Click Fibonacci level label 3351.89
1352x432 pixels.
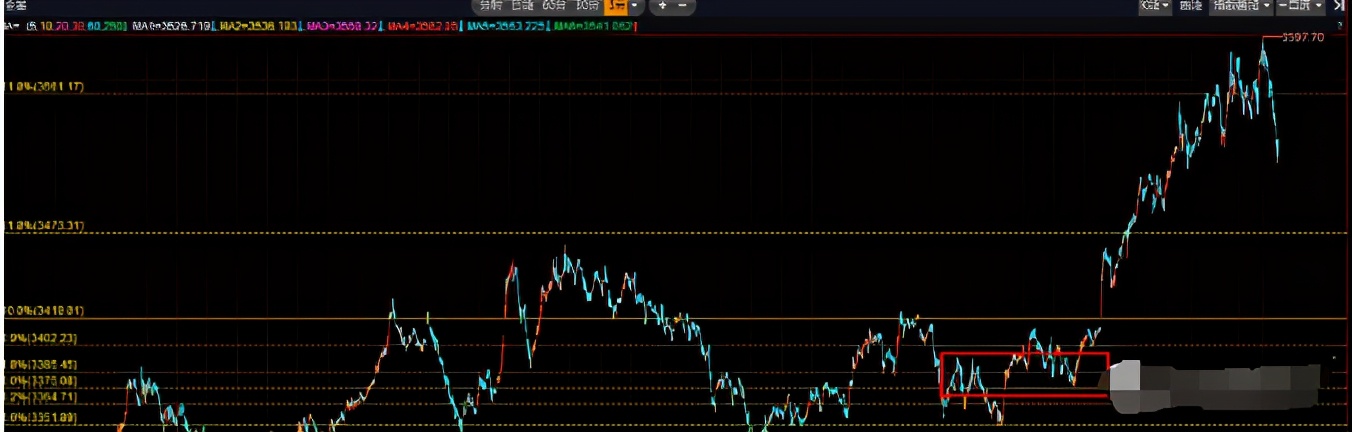click(x=42, y=417)
